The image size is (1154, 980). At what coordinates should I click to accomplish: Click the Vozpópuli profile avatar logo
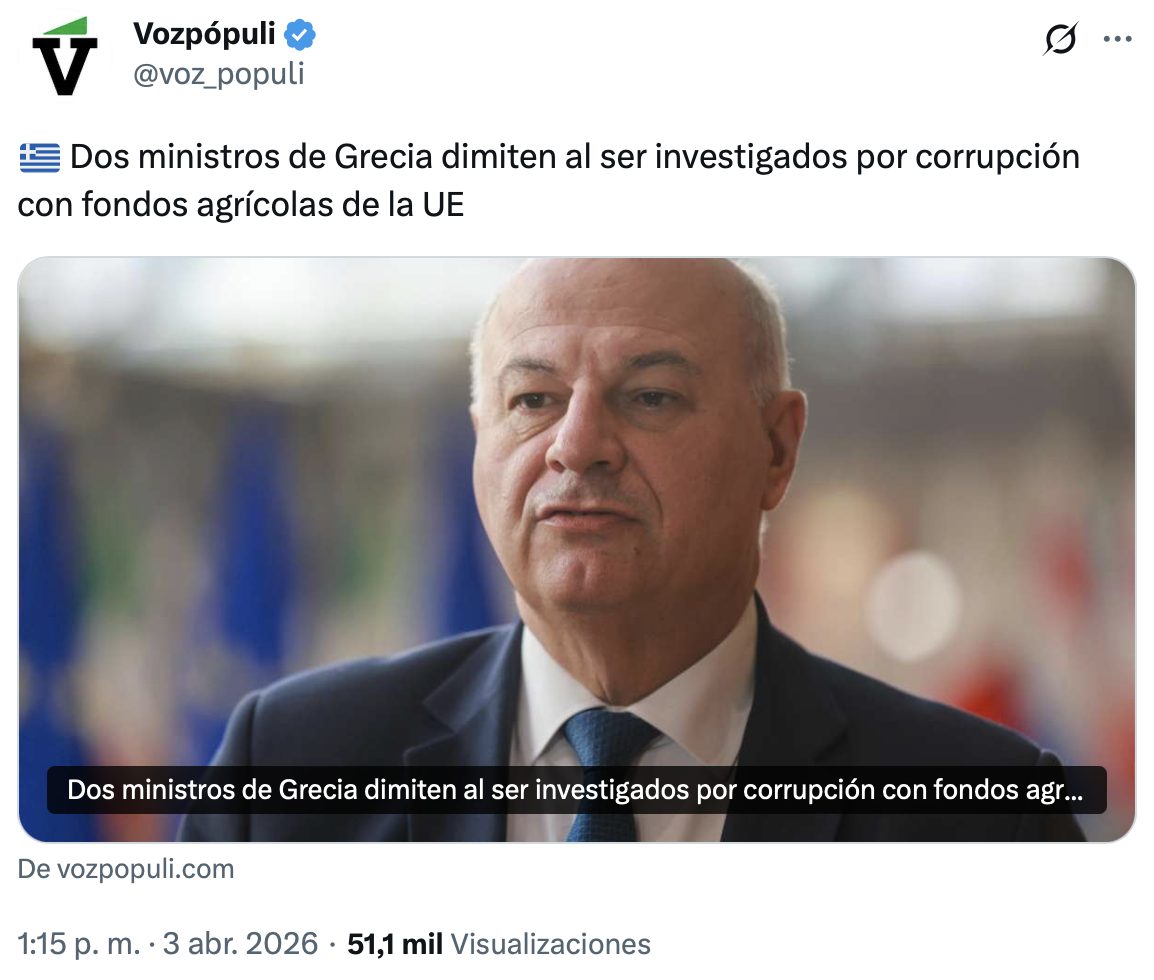65,56
